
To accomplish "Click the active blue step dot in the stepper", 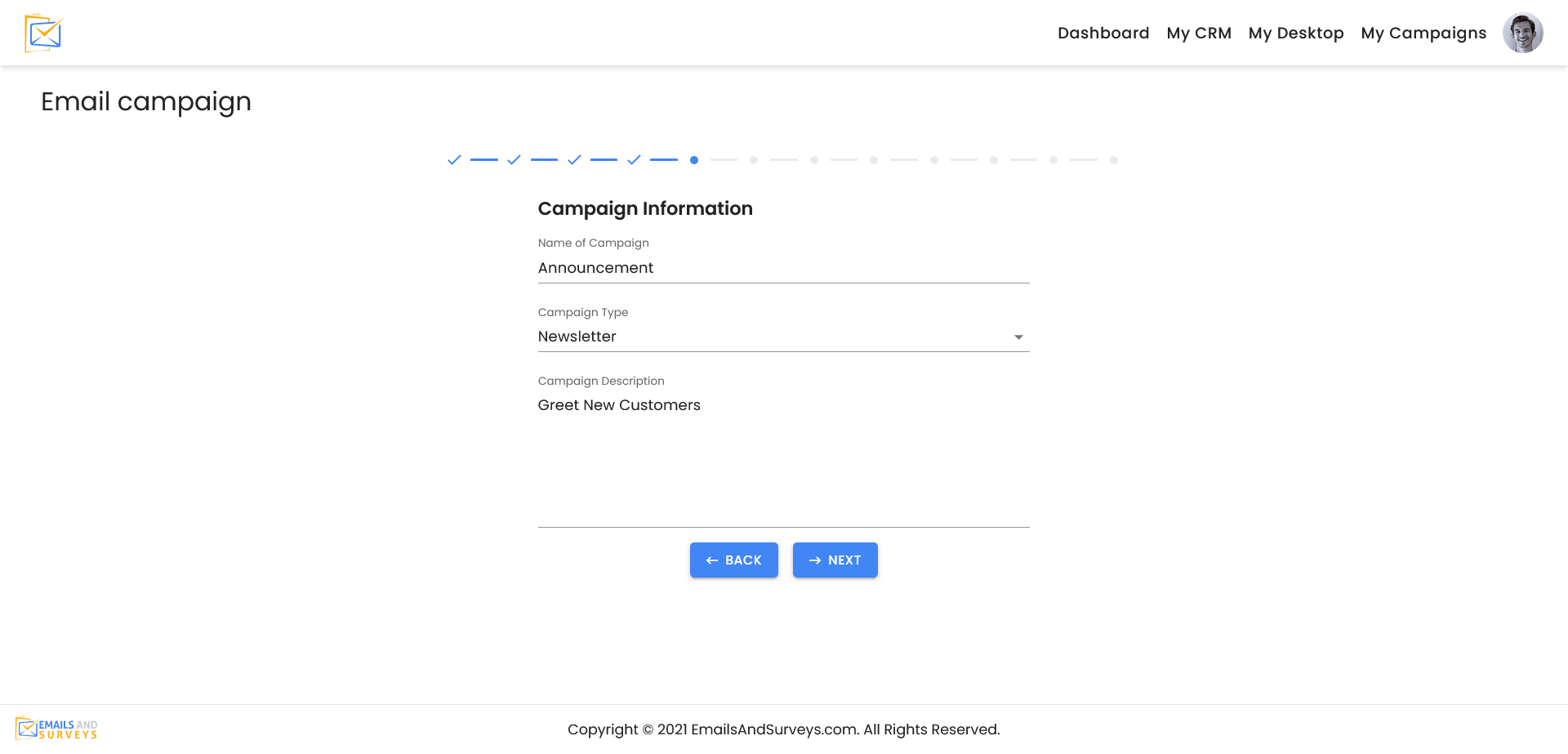I will [x=694, y=160].
